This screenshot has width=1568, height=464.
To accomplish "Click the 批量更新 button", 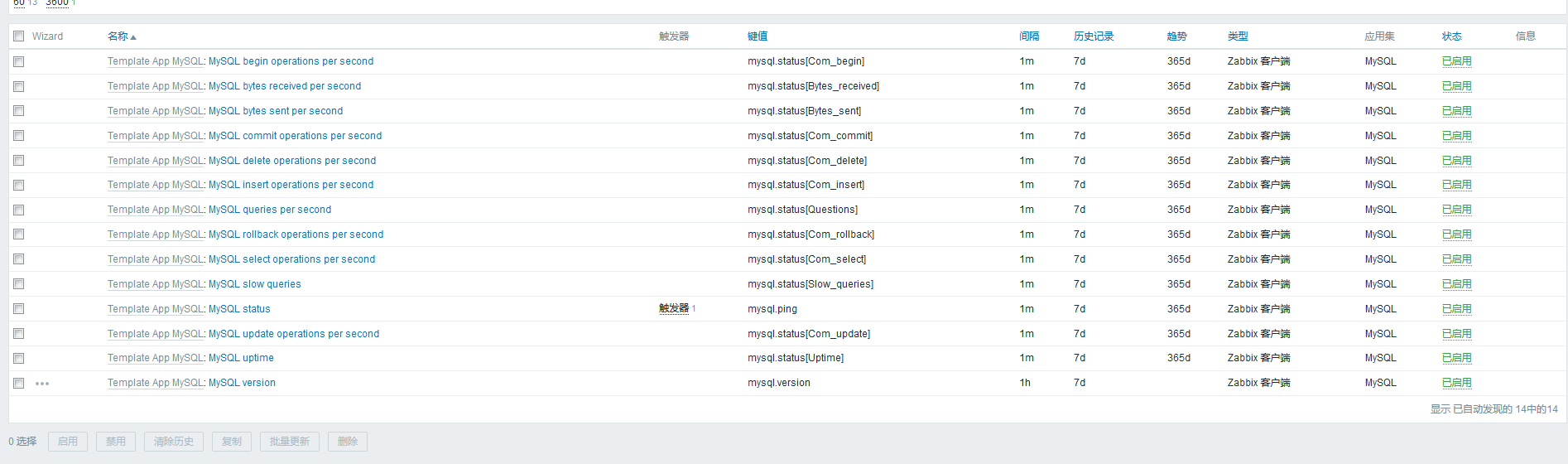I will pyautogui.click(x=290, y=442).
